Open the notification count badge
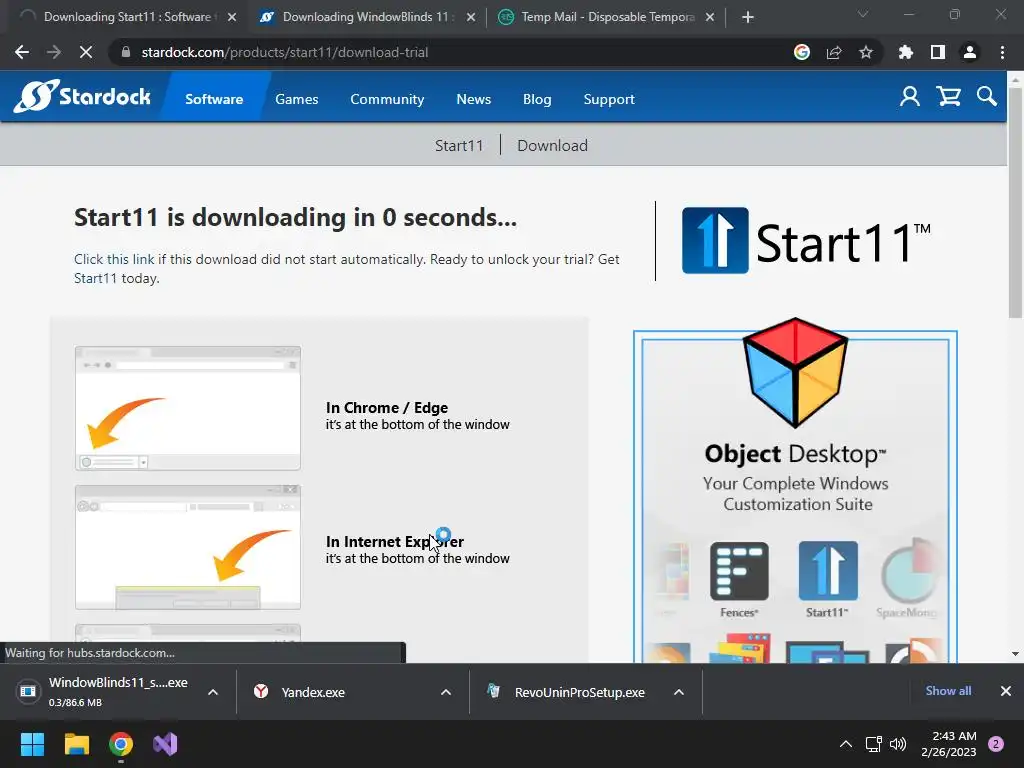 (996, 744)
